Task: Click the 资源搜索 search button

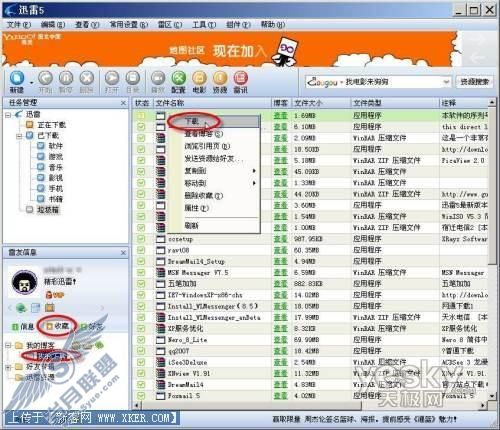Action: tap(474, 82)
